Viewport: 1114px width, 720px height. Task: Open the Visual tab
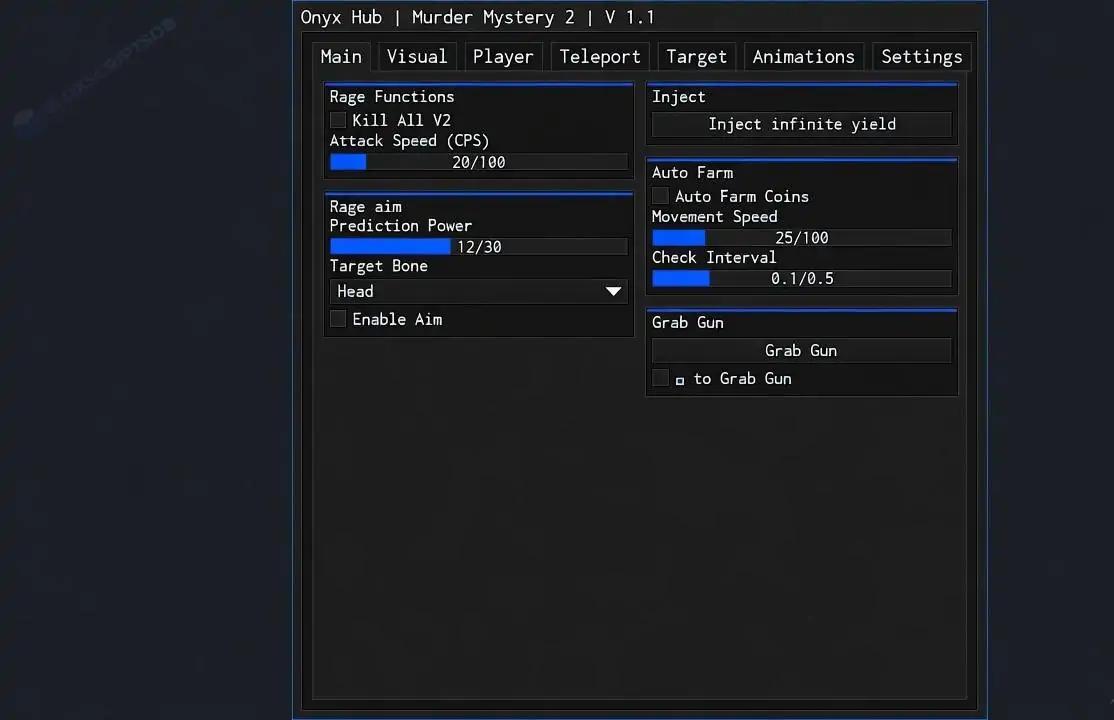click(417, 57)
